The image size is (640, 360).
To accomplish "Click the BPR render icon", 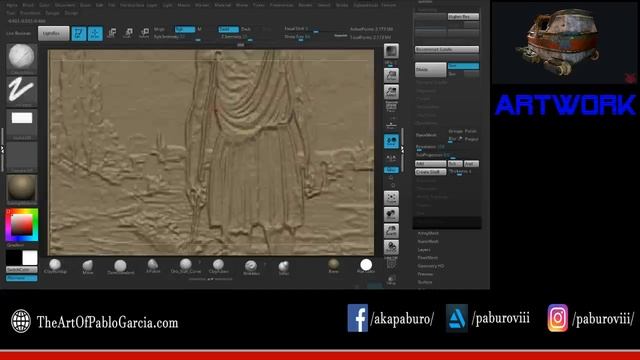I will click(391, 51).
